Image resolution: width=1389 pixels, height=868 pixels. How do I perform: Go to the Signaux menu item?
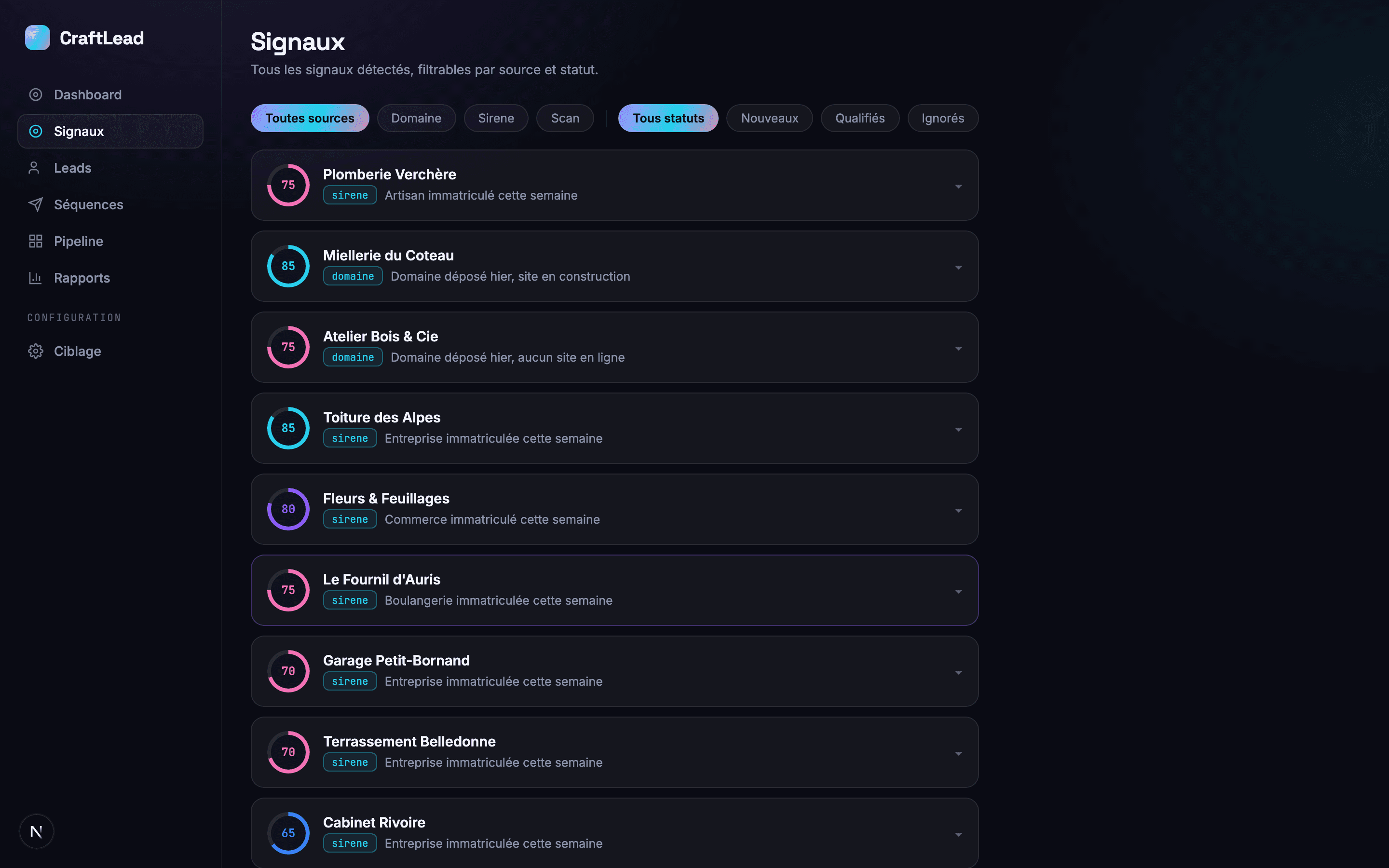click(x=110, y=132)
